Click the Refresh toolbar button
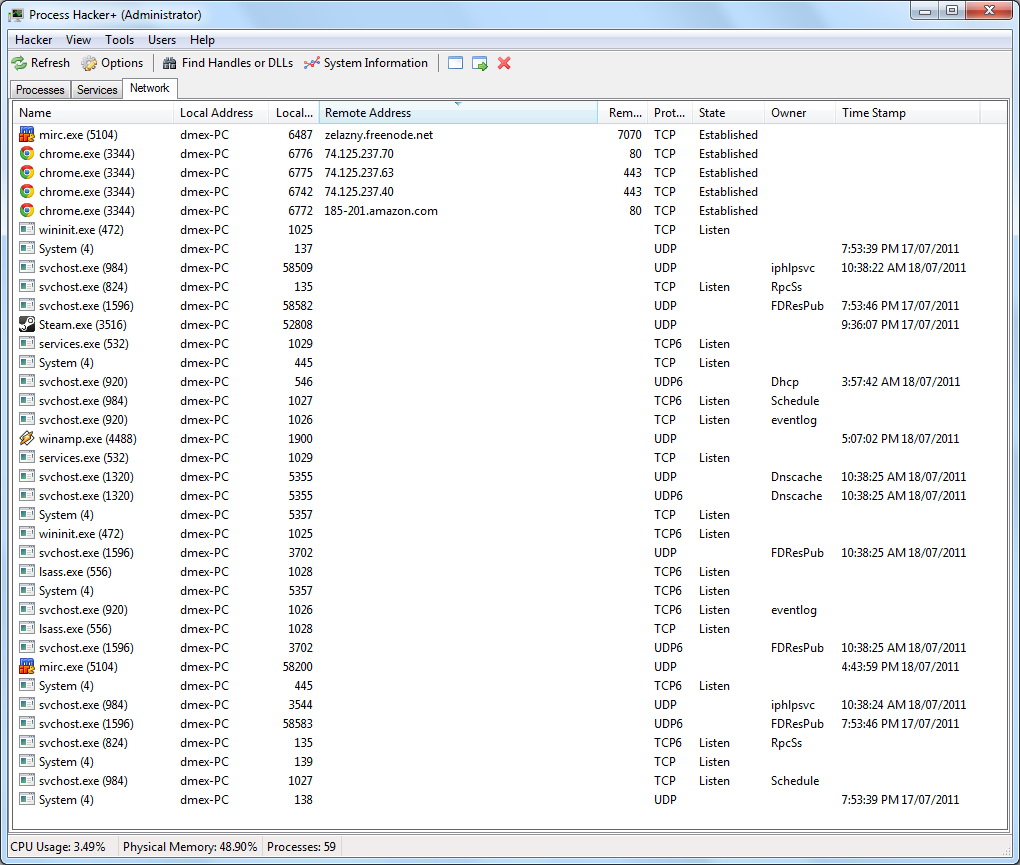Screen dimensions: 1020x865 [x=40, y=63]
